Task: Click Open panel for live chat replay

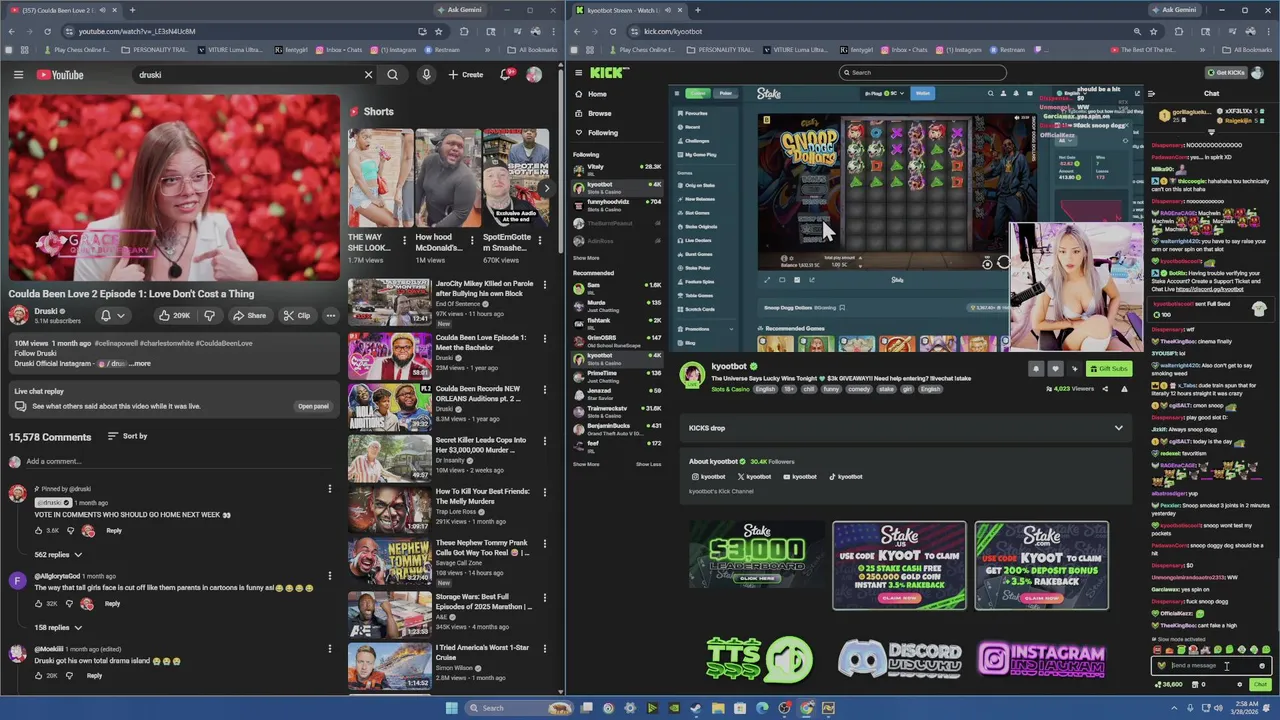Action: 313,406
